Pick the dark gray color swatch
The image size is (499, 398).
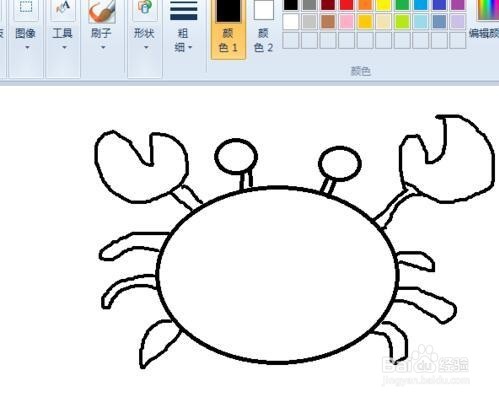point(309,4)
